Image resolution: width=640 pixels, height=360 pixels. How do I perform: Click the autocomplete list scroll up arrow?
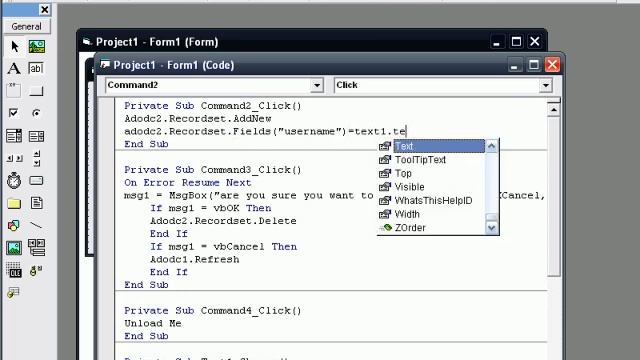click(x=491, y=146)
